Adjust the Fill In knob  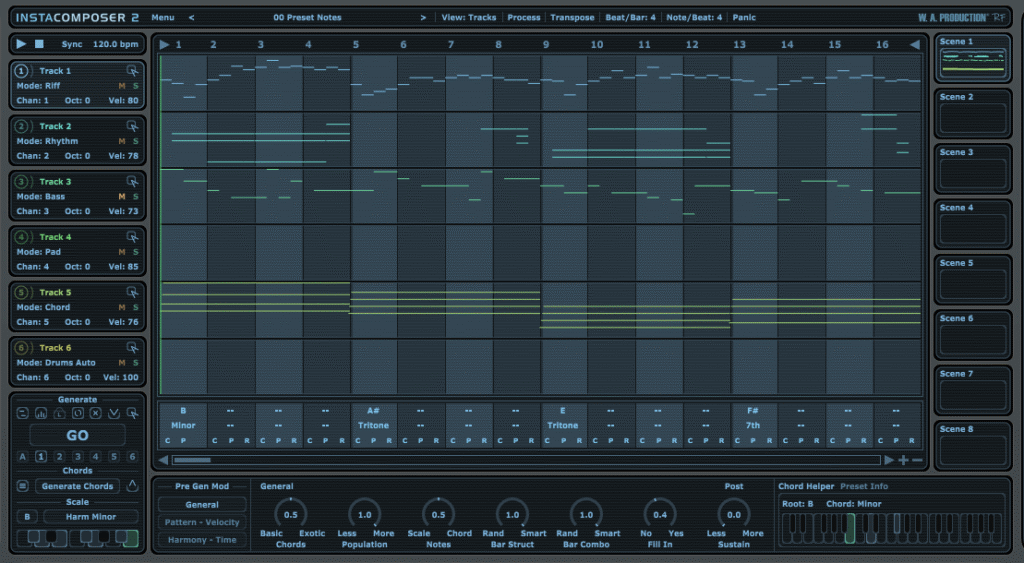point(660,515)
